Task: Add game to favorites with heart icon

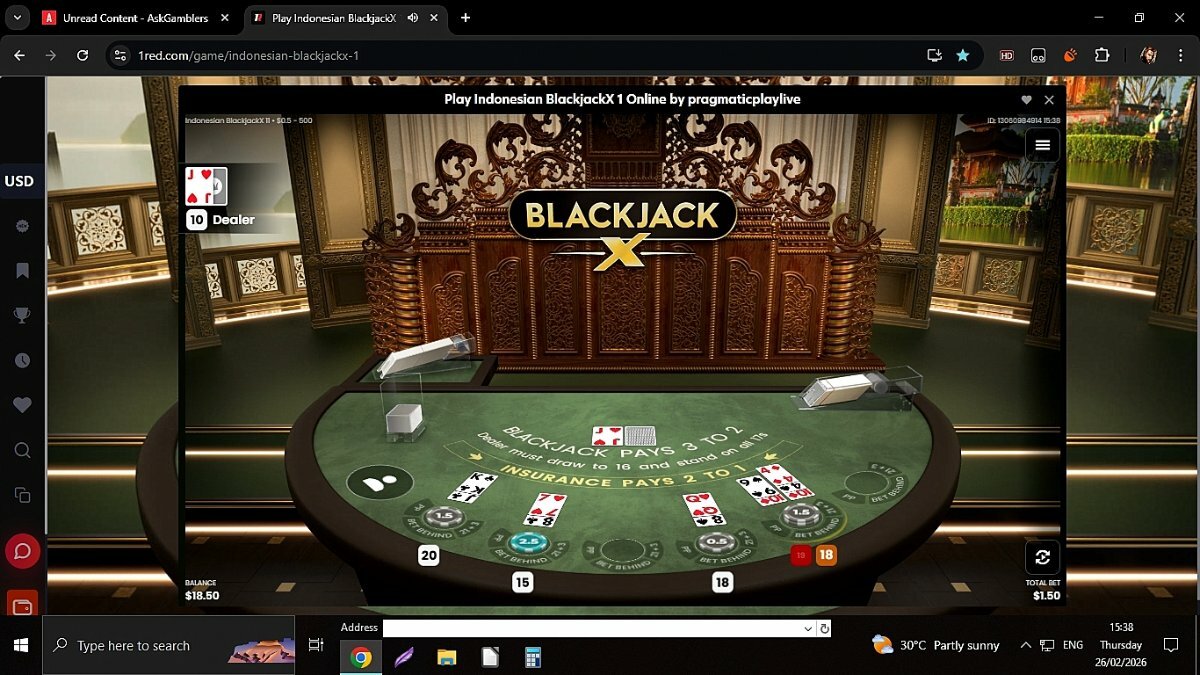Action: pyautogui.click(x=1026, y=100)
